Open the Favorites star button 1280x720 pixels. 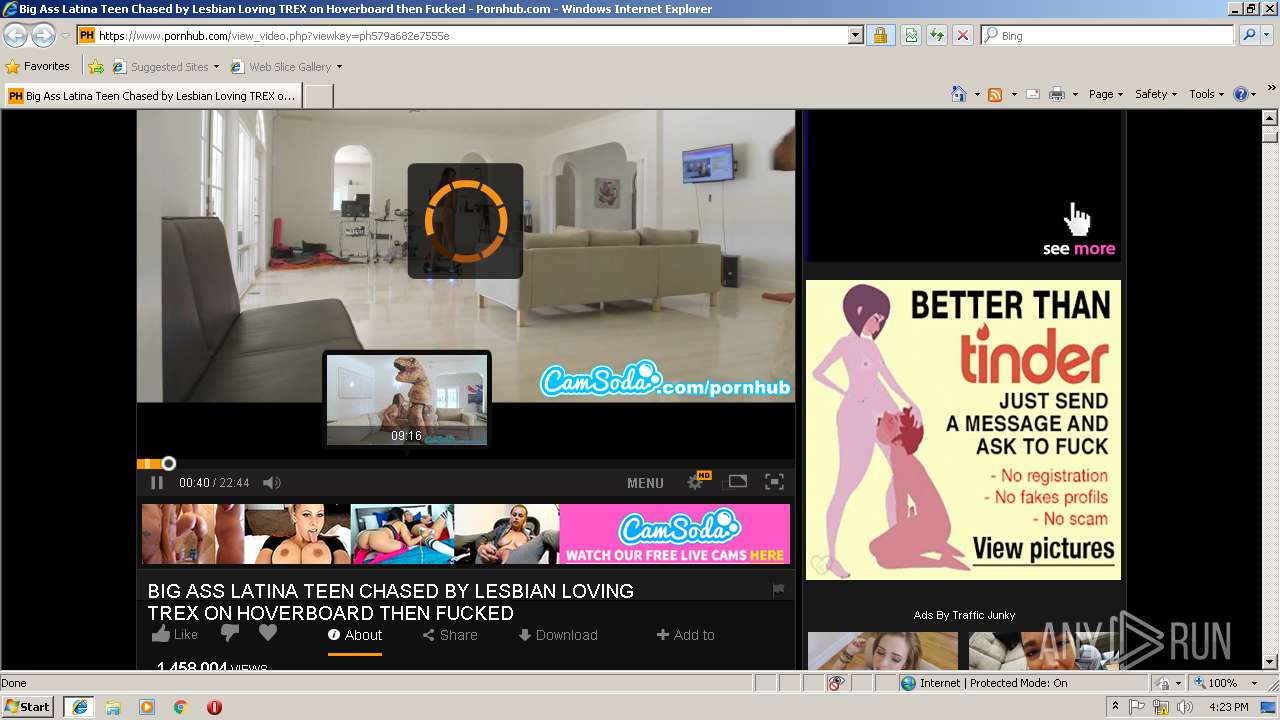tap(38, 66)
